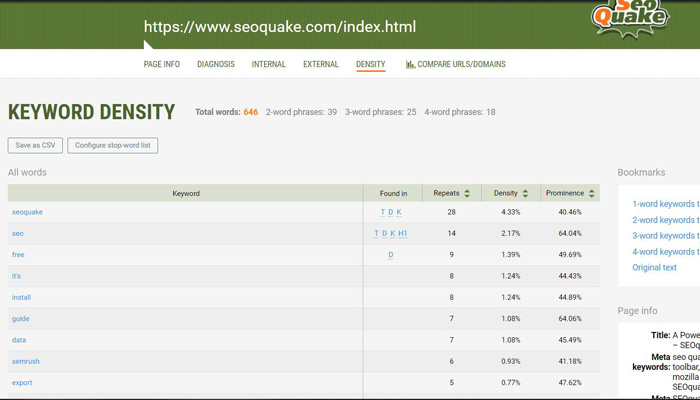Click the semrush keyword link
This screenshot has width=700, height=400.
click(25, 362)
